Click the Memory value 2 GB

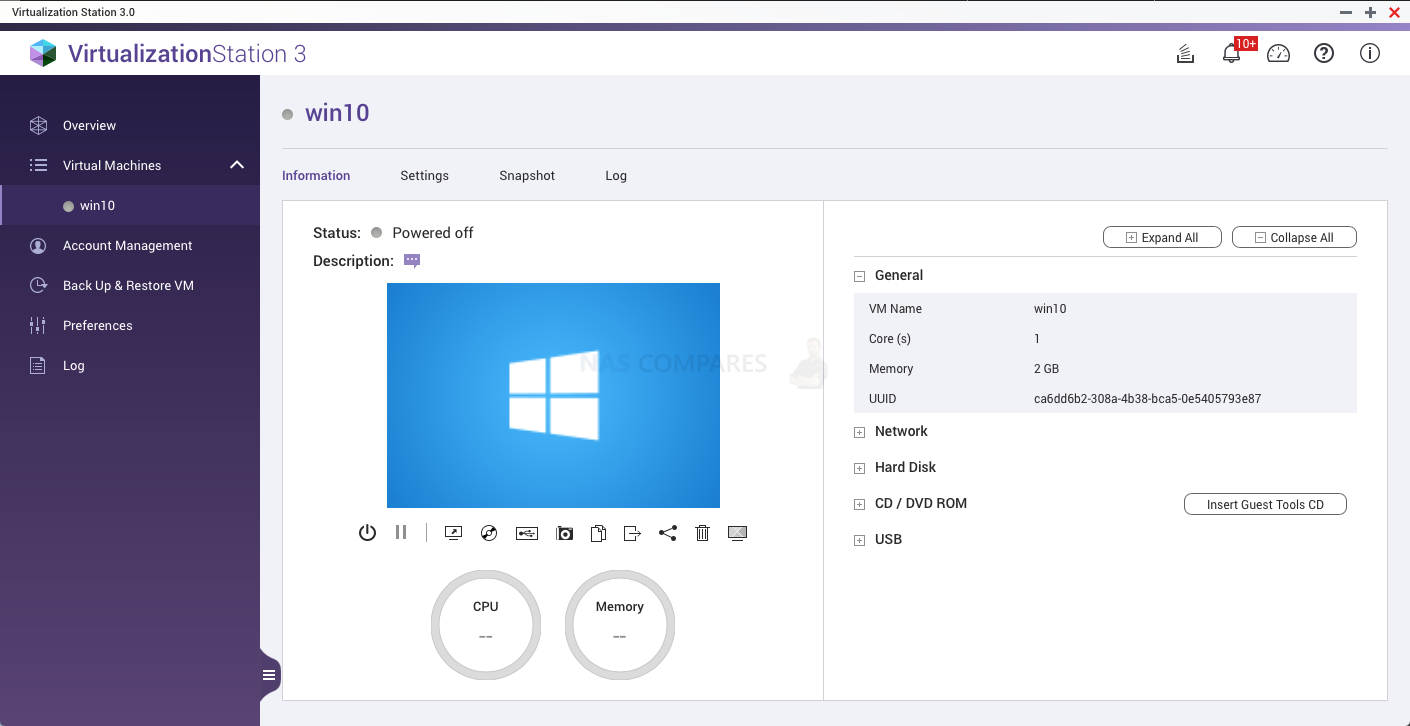(x=1046, y=368)
